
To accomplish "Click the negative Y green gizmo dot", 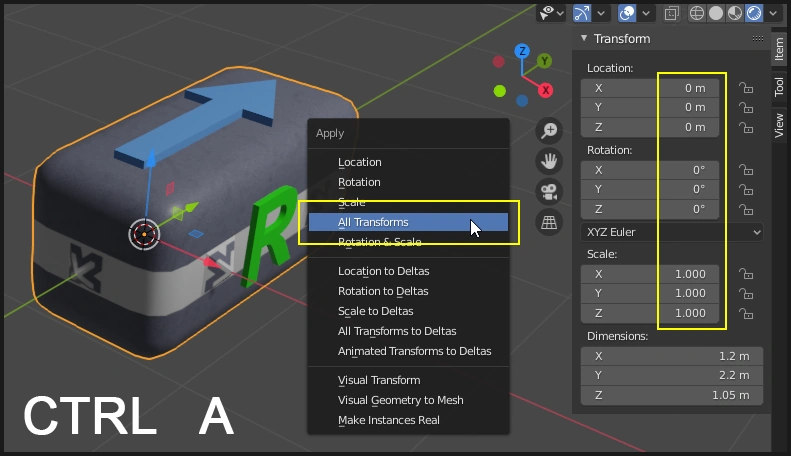I will click(x=499, y=91).
